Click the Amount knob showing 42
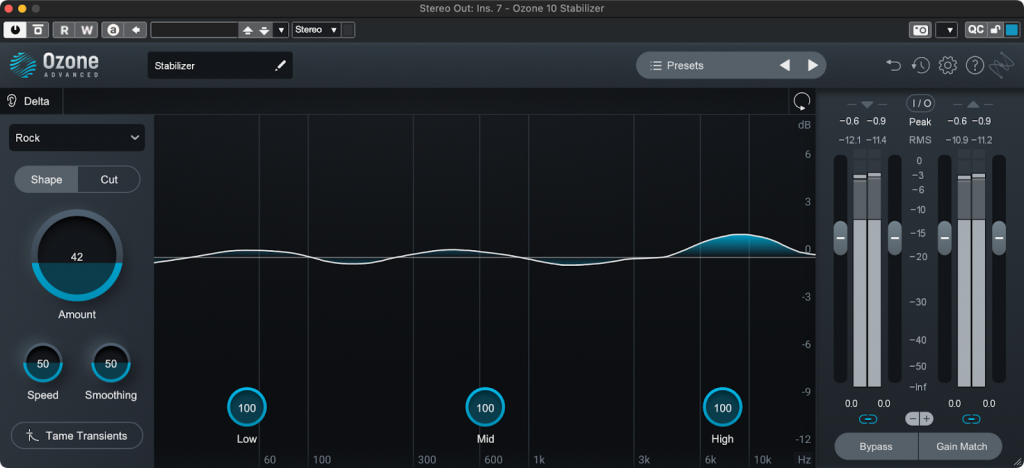This screenshot has width=1024, height=468. [x=77, y=255]
